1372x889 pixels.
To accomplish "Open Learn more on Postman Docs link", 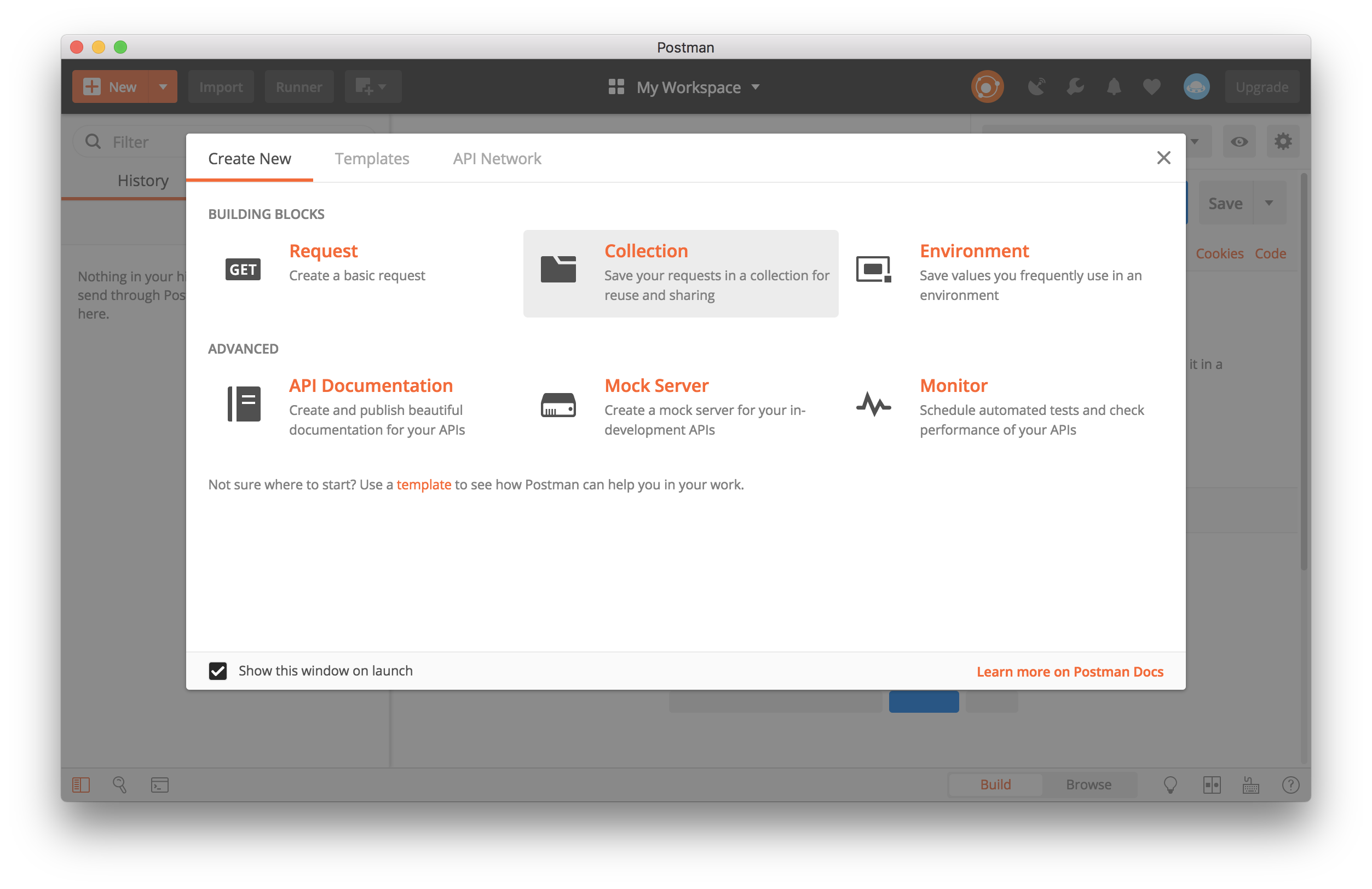I will click(1069, 672).
